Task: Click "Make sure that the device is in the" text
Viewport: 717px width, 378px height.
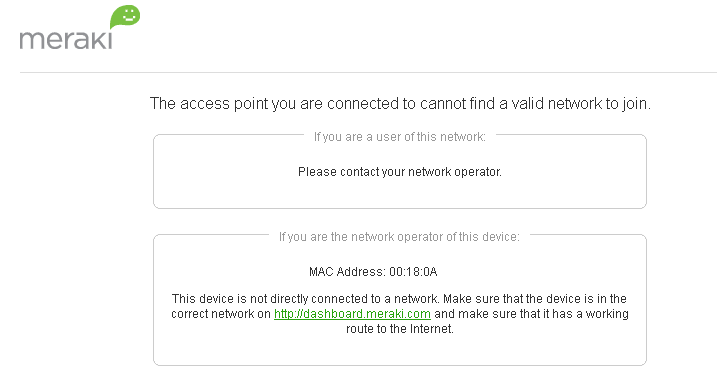Action: coord(535,299)
